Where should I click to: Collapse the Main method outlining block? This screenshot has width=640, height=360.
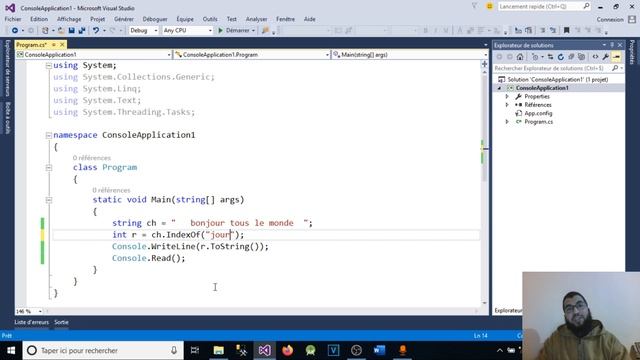(49, 200)
